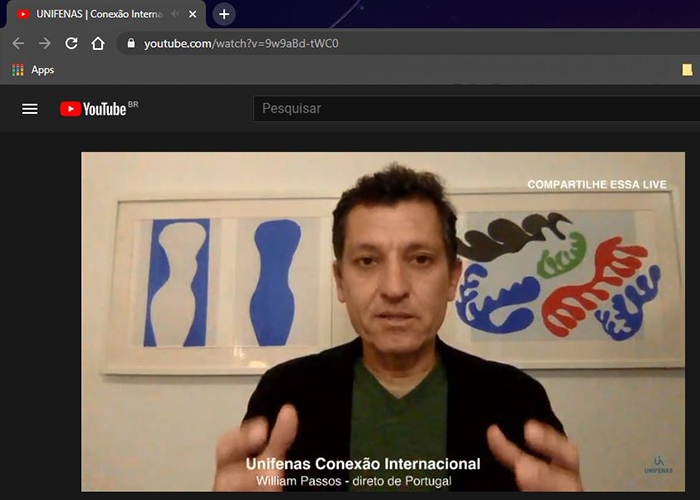The width and height of the screenshot is (700, 500).
Task: View site info via the padlock icon
Action: 129,43
